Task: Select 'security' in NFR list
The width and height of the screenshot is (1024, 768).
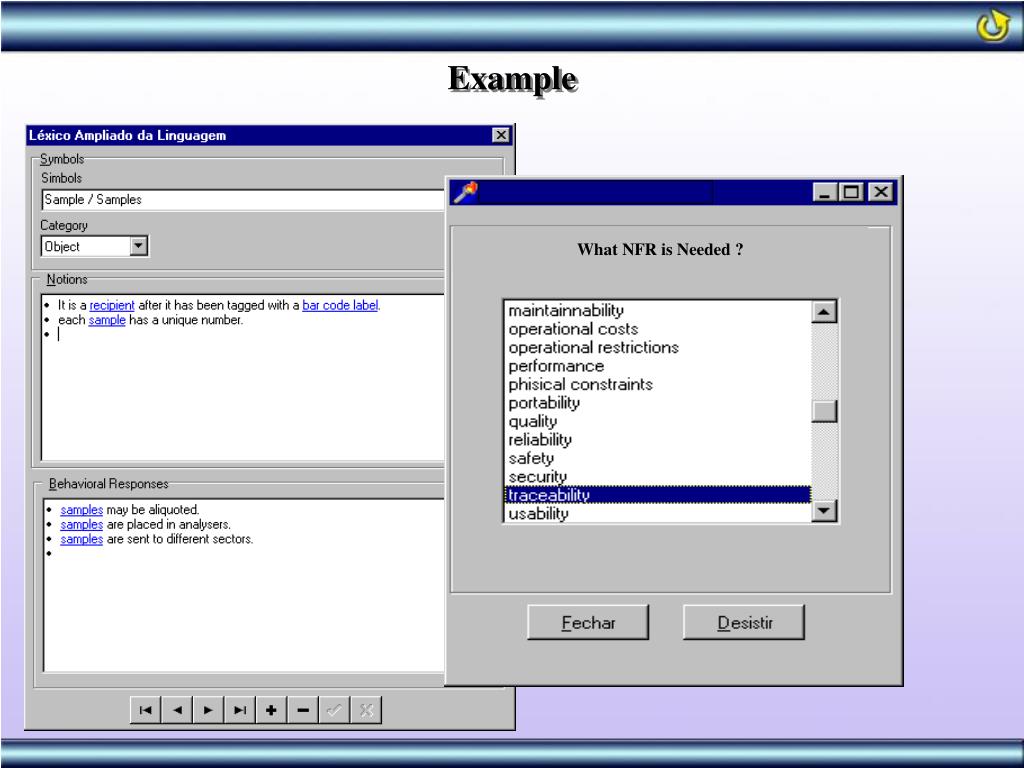Action: point(658,477)
